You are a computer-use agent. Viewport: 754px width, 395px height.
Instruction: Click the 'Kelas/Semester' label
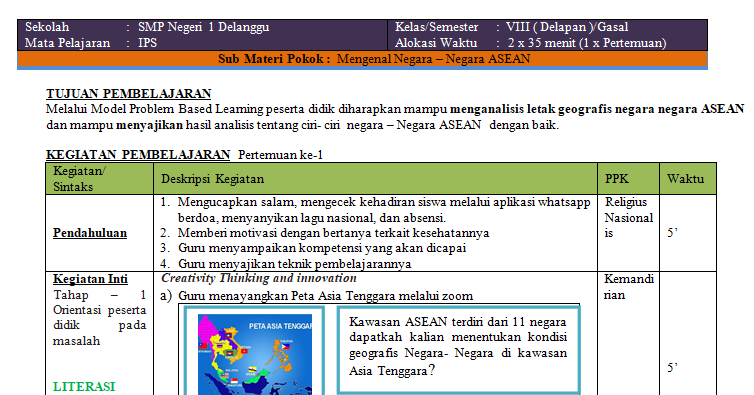pos(436,27)
